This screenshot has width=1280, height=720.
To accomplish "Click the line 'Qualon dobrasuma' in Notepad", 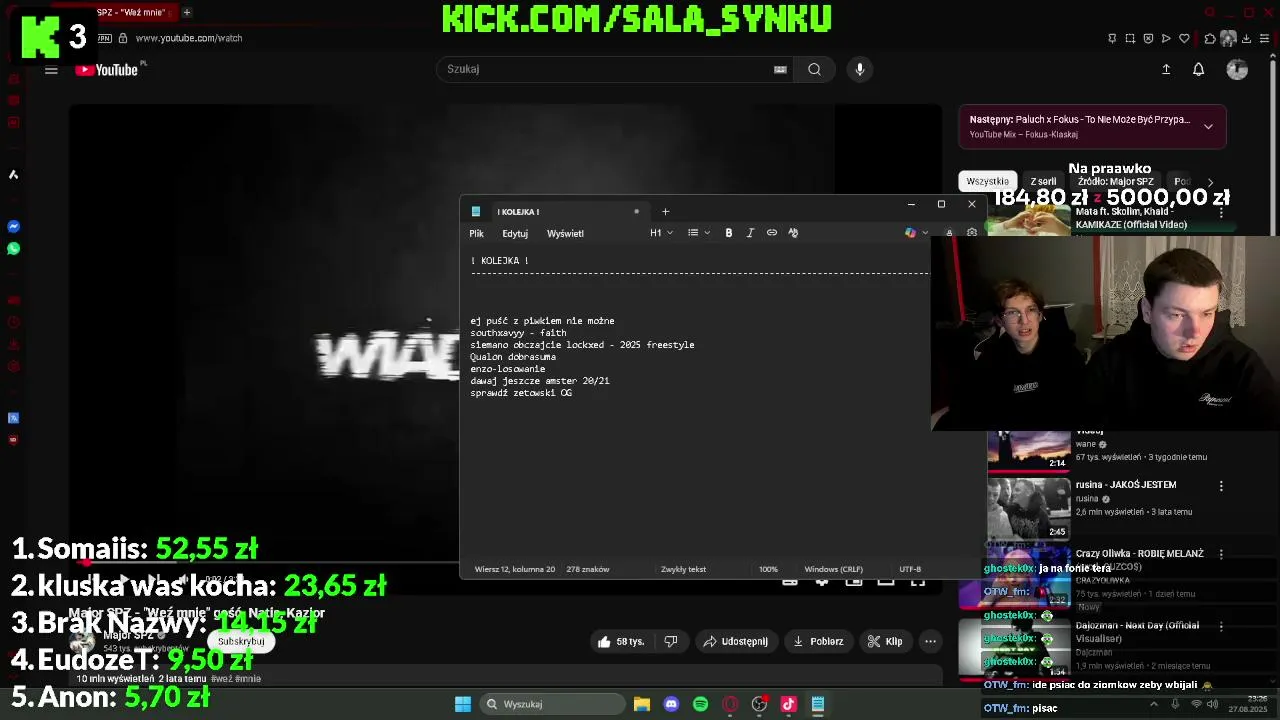I will click(513, 357).
